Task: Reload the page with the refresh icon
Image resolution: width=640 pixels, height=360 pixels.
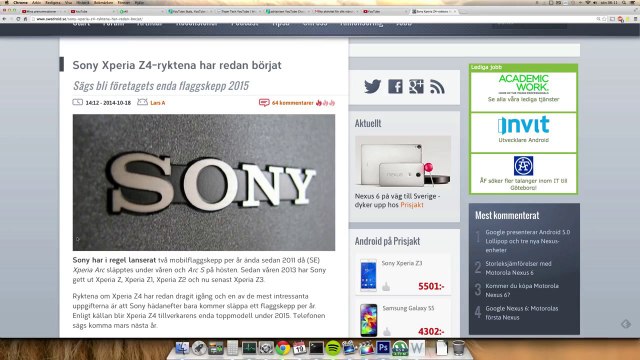Action: (18, 19)
